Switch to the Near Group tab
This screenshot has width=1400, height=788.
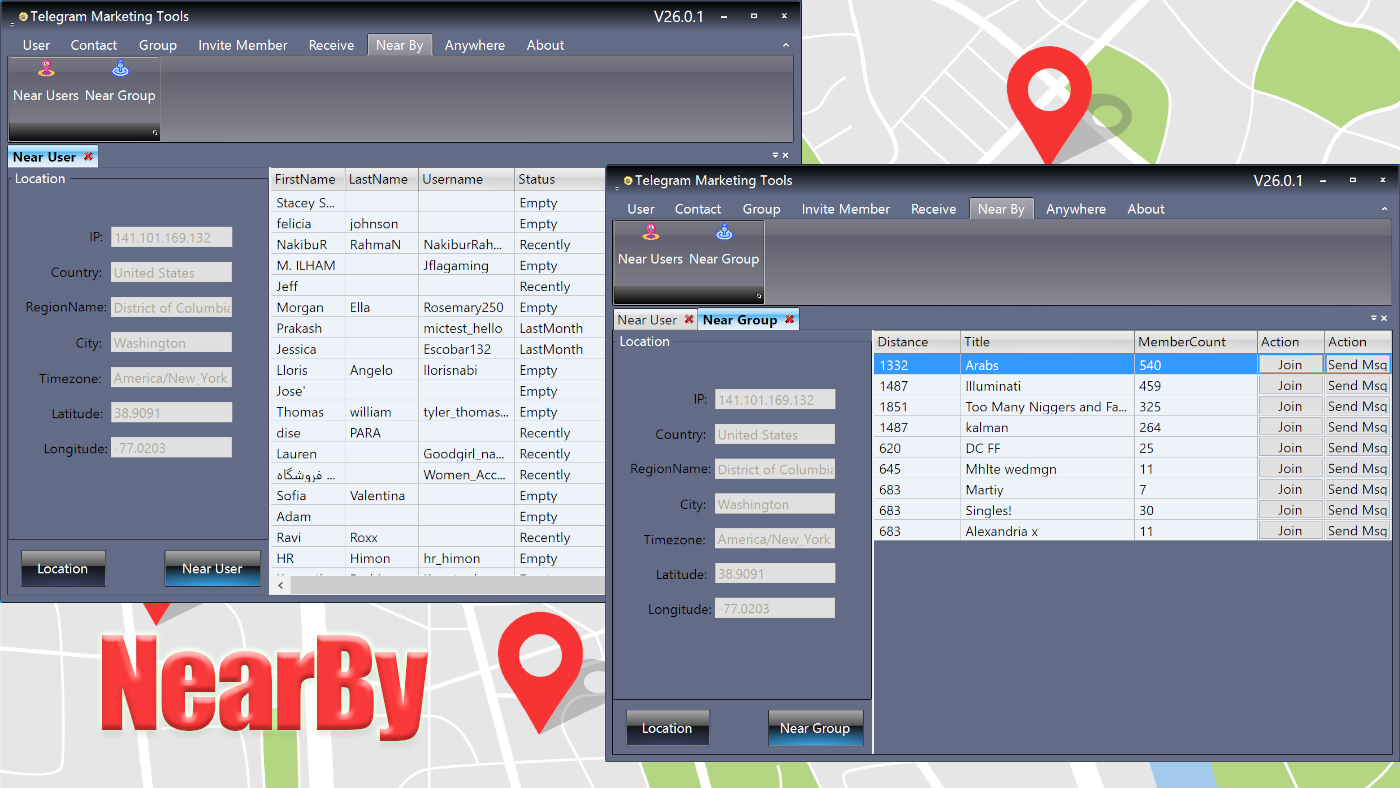[741, 319]
